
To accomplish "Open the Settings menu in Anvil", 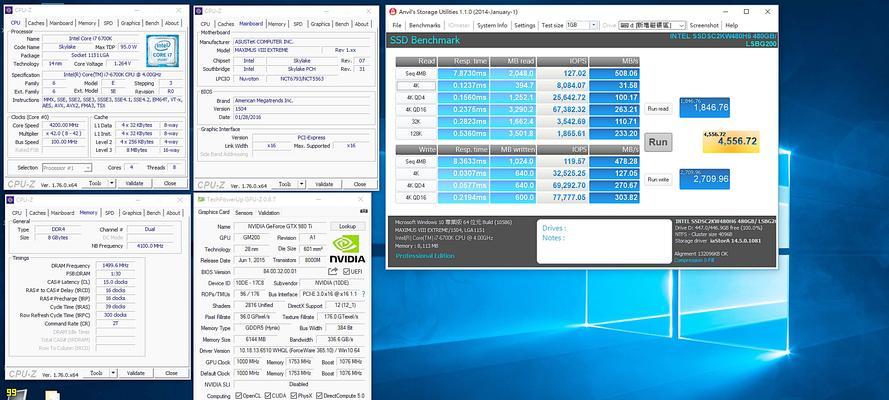I will point(524,25).
